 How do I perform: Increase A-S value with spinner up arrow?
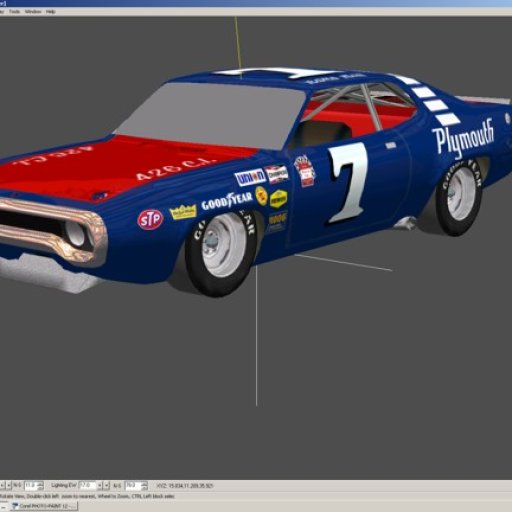click(144, 483)
